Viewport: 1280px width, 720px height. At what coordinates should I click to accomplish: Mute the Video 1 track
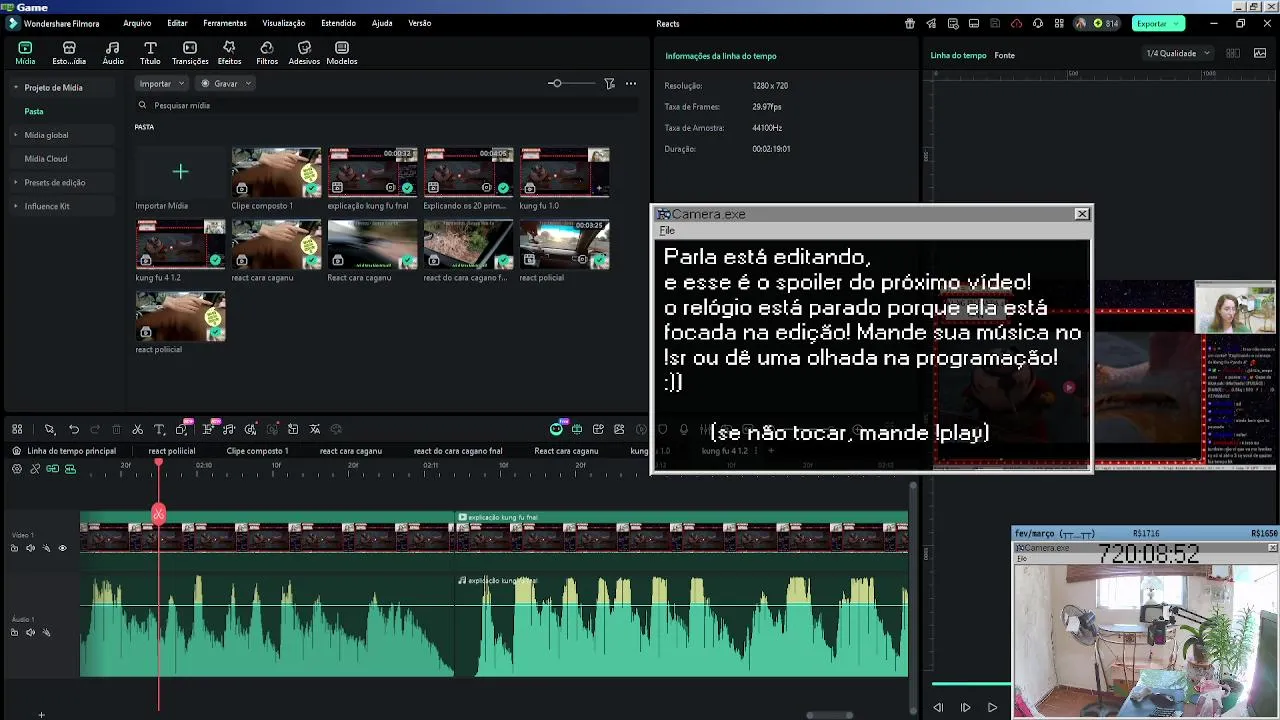[30, 548]
